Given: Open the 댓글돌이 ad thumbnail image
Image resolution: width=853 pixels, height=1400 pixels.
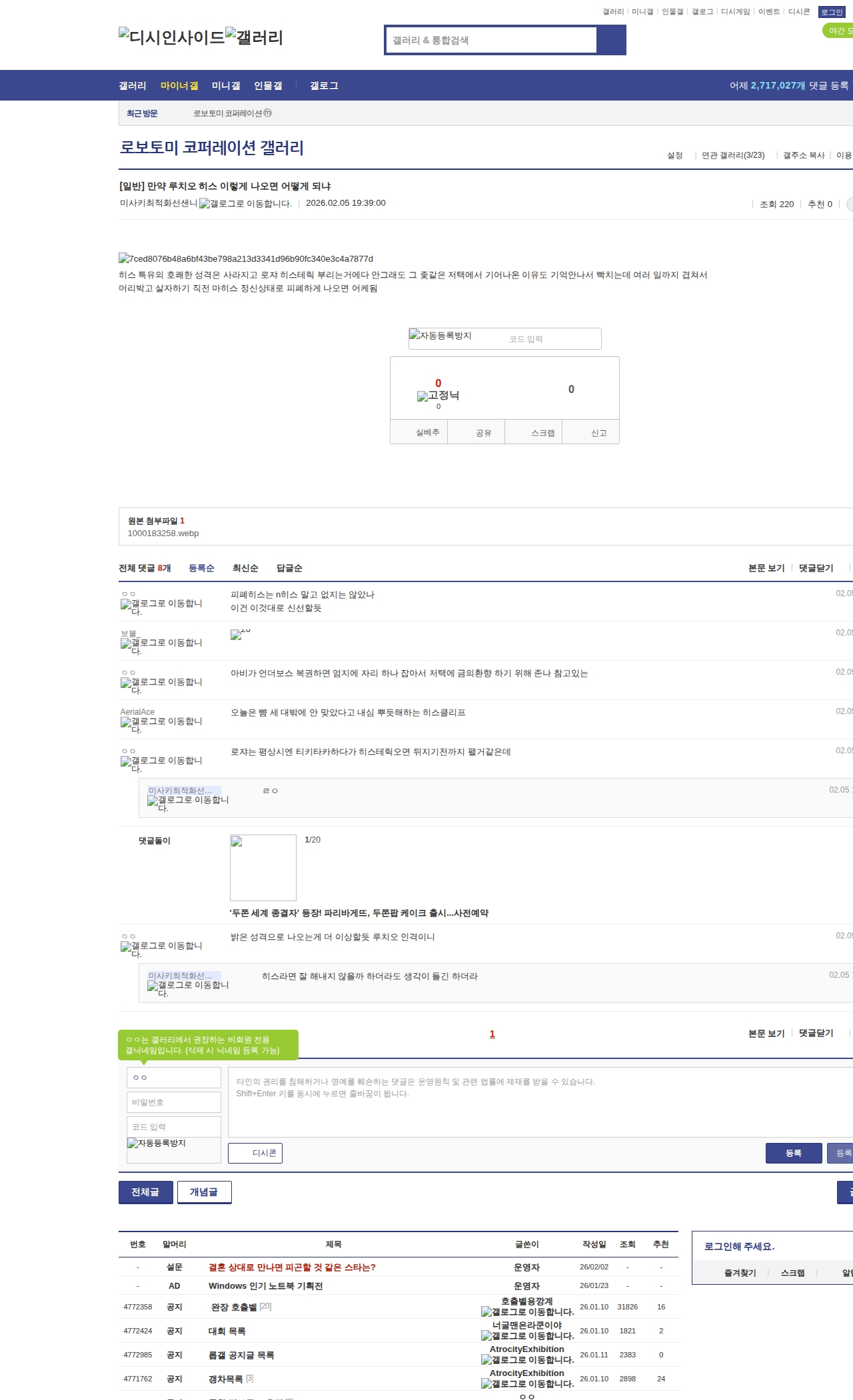Looking at the screenshot, I should point(263,867).
